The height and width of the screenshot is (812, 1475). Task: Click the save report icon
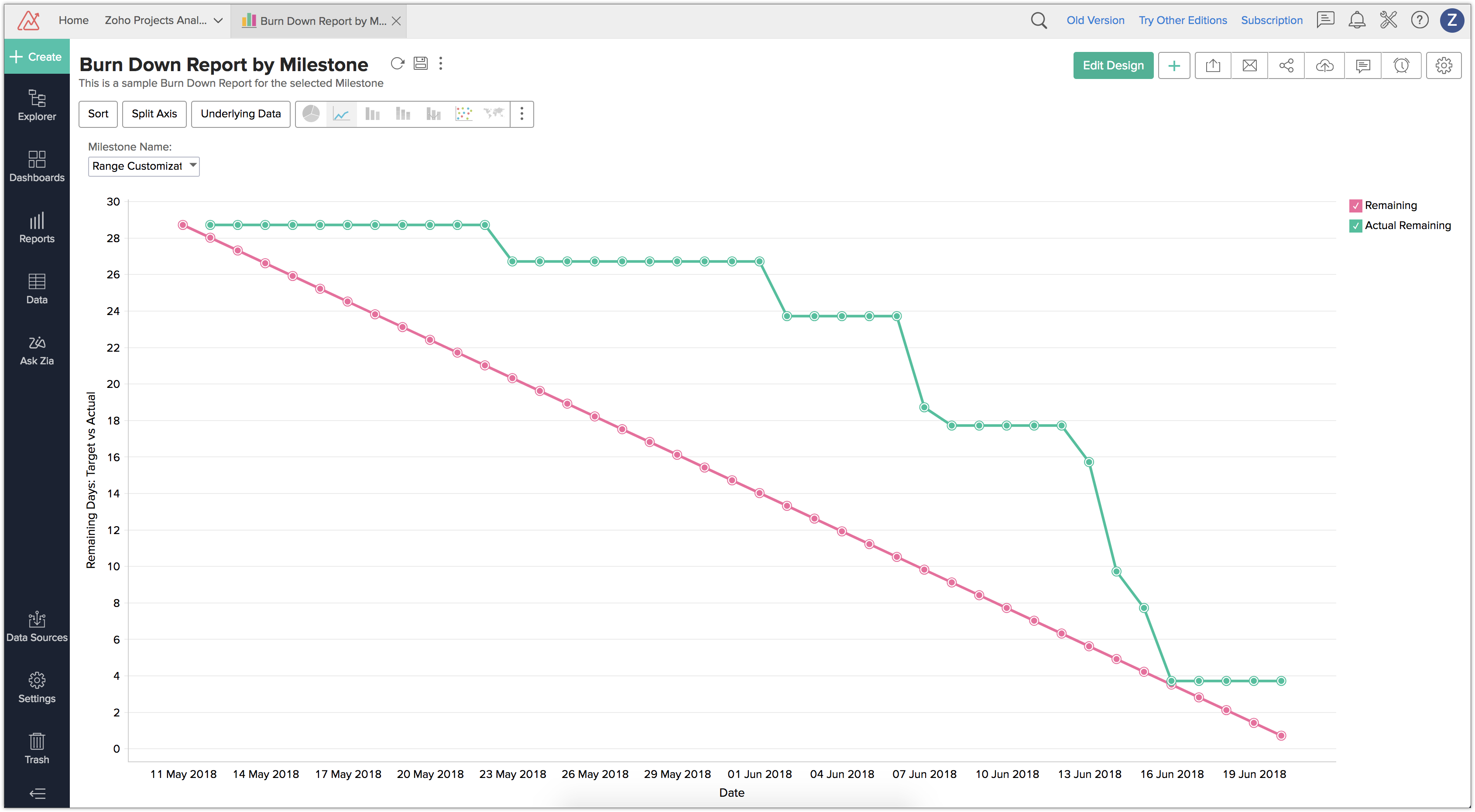[x=421, y=64]
